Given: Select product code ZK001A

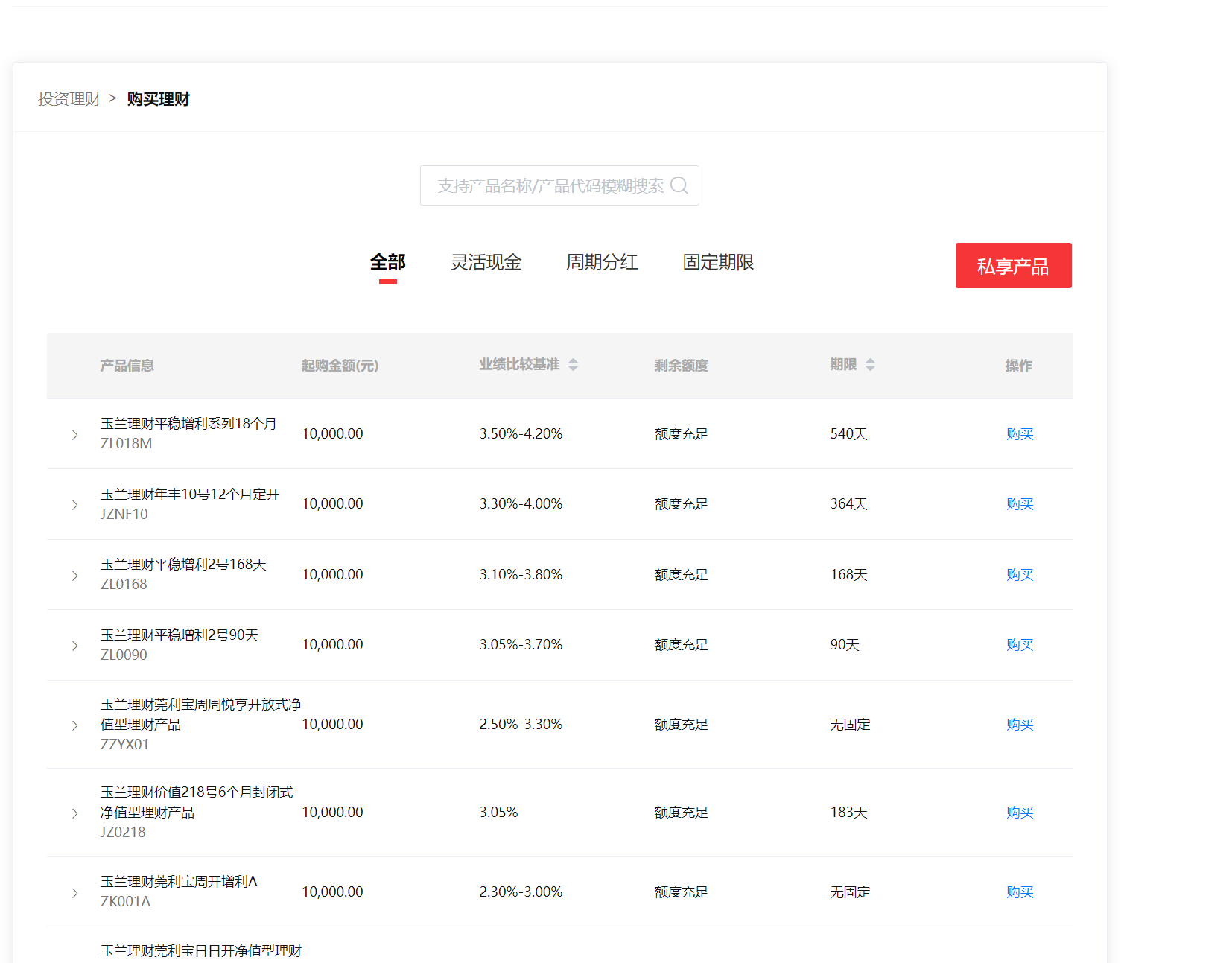Looking at the screenshot, I should [125, 902].
